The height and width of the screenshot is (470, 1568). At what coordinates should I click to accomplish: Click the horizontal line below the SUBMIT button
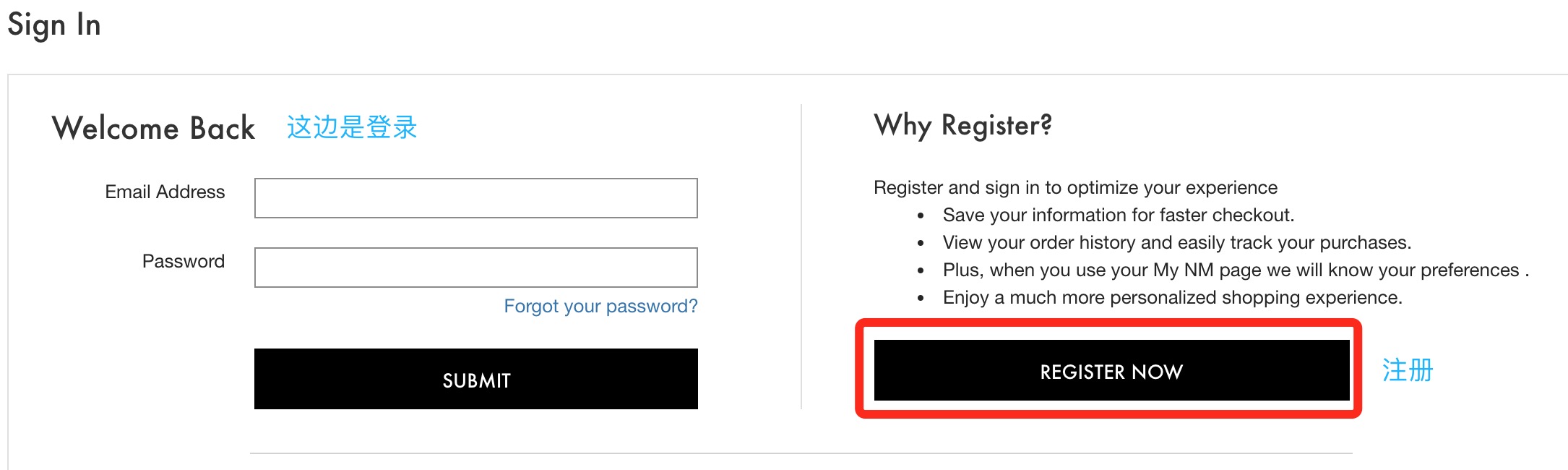tap(801, 453)
